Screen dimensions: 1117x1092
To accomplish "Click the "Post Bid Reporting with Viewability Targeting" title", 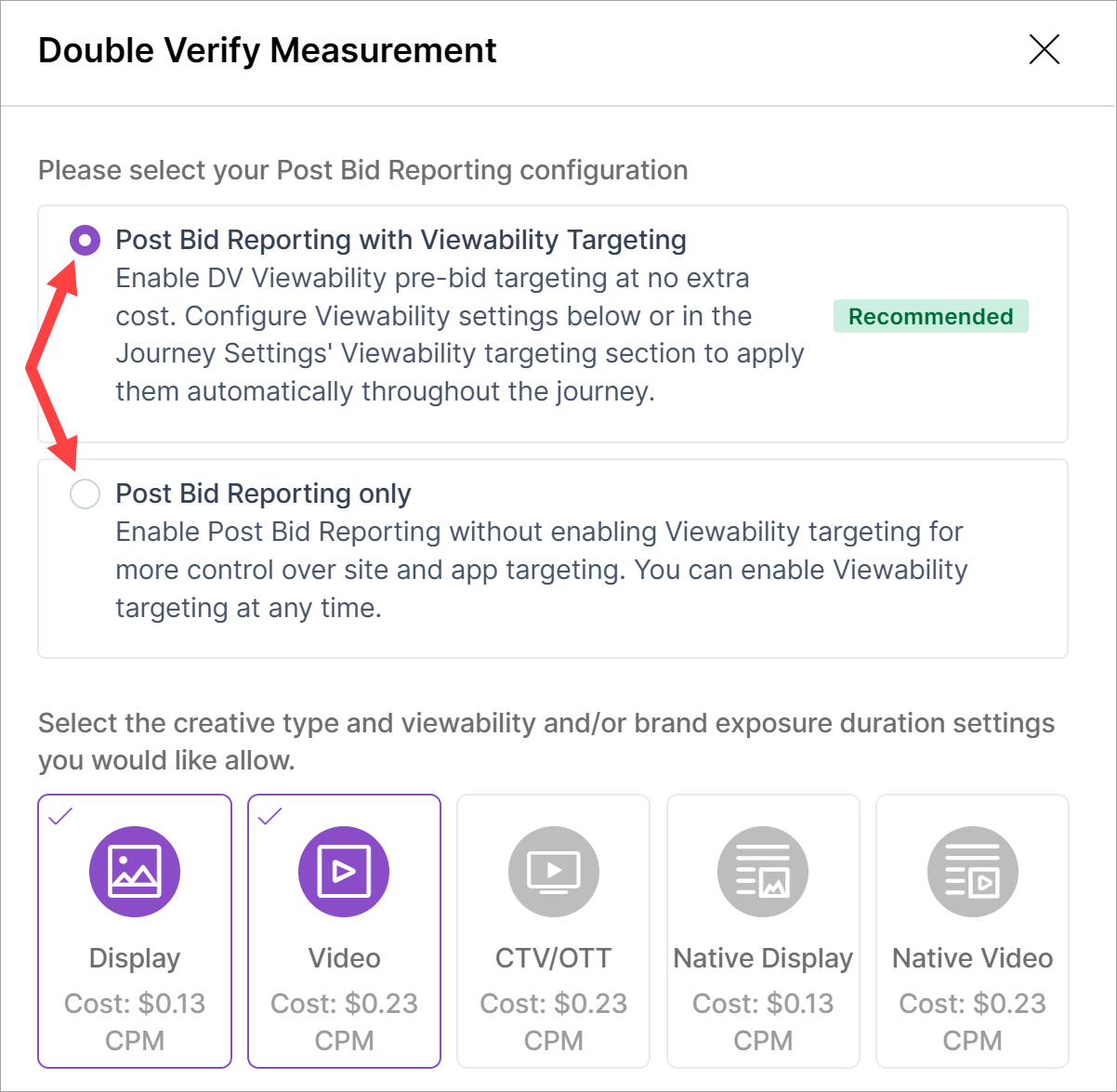I will pyautogui.click(x=401, y=240).
